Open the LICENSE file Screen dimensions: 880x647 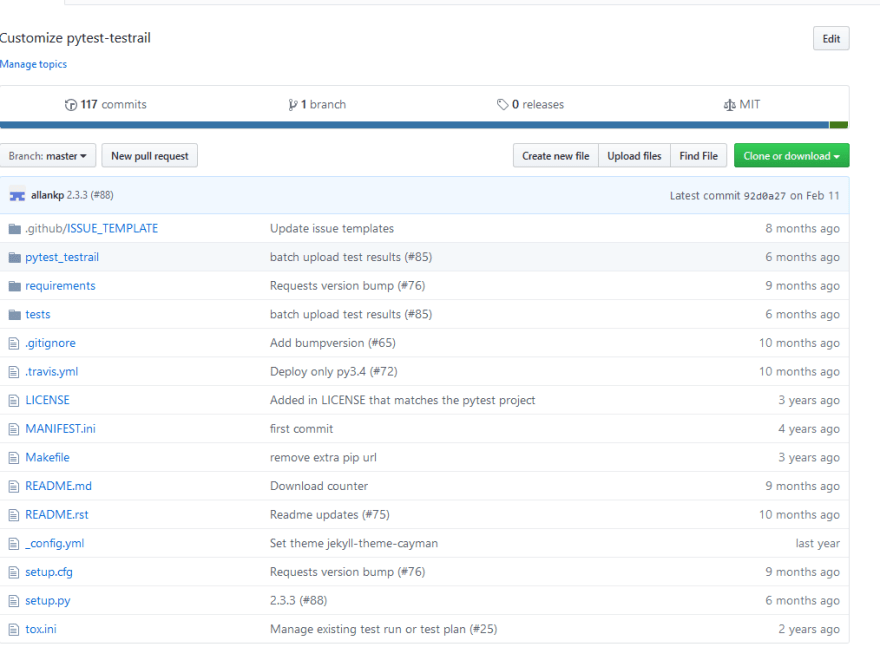click(47, 400)
